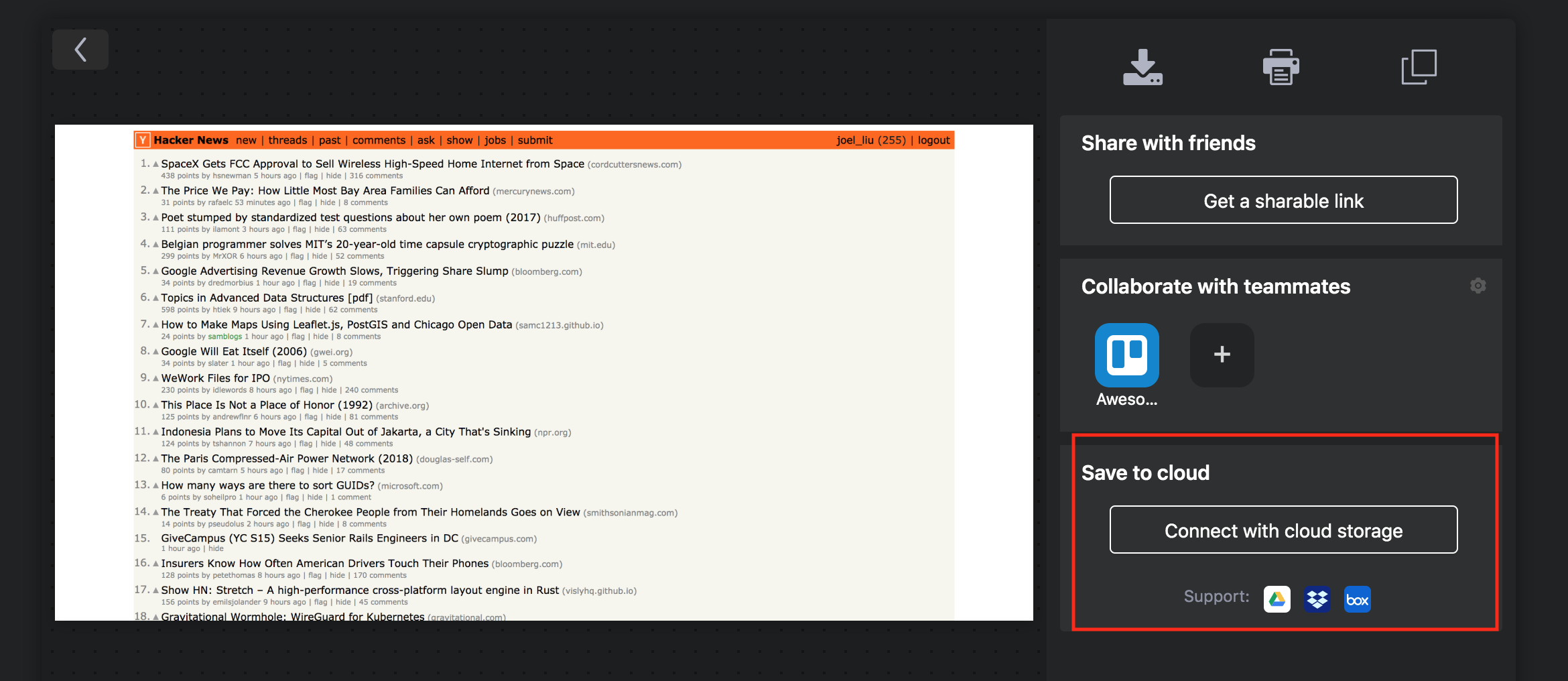1568x681 pixels.
Task: Open the print dialog
Action: [1281, 66]
